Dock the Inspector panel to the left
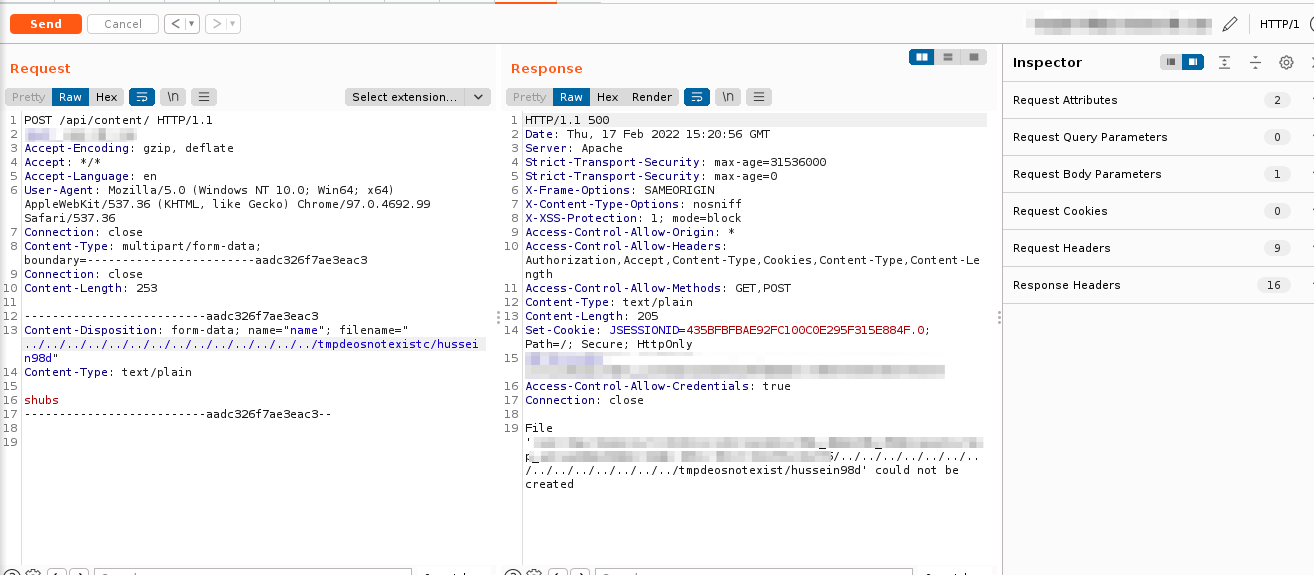The width and height of the screenshot is (1314, 575). [x=1170, y=62]
